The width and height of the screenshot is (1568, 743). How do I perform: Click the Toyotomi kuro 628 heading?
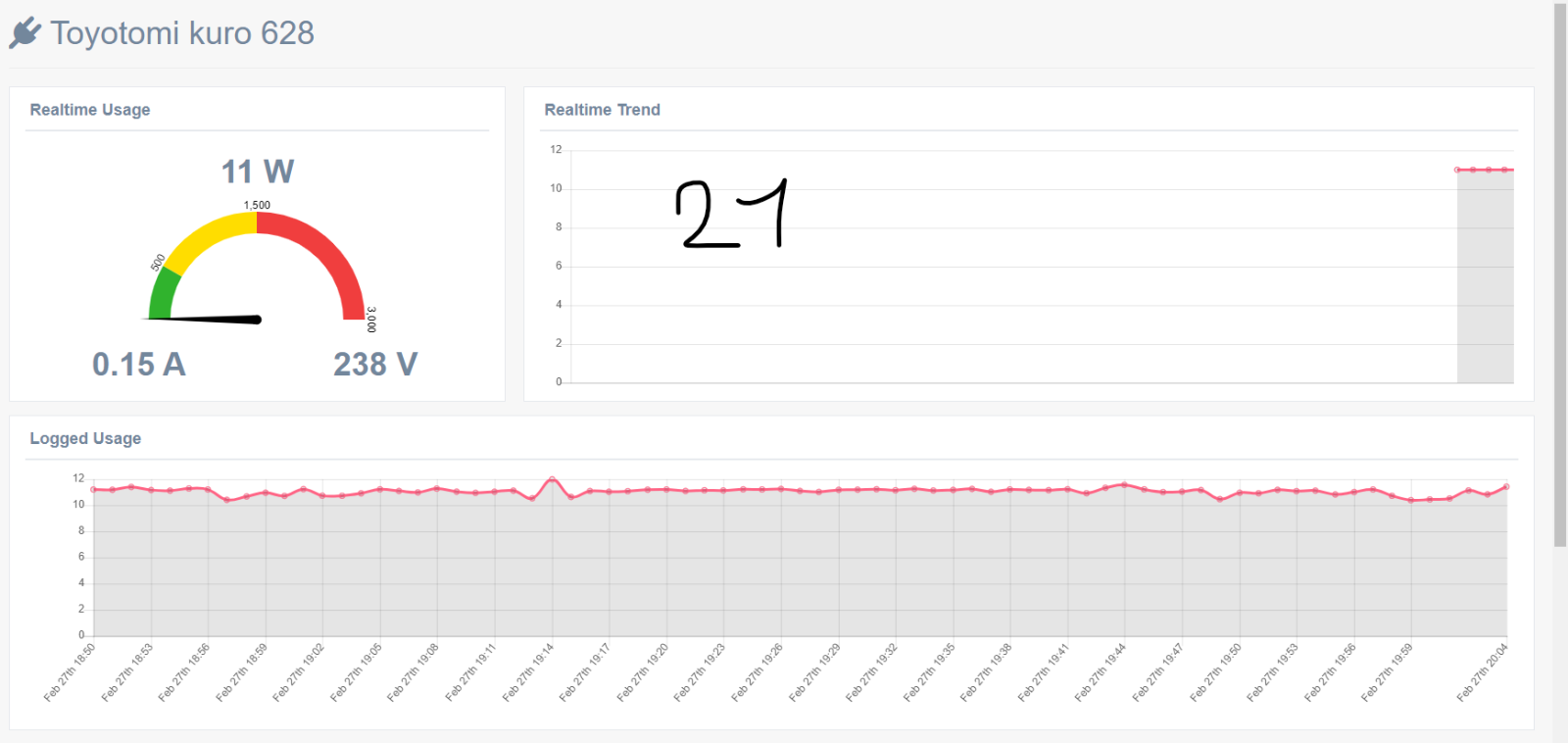(182, 33)
